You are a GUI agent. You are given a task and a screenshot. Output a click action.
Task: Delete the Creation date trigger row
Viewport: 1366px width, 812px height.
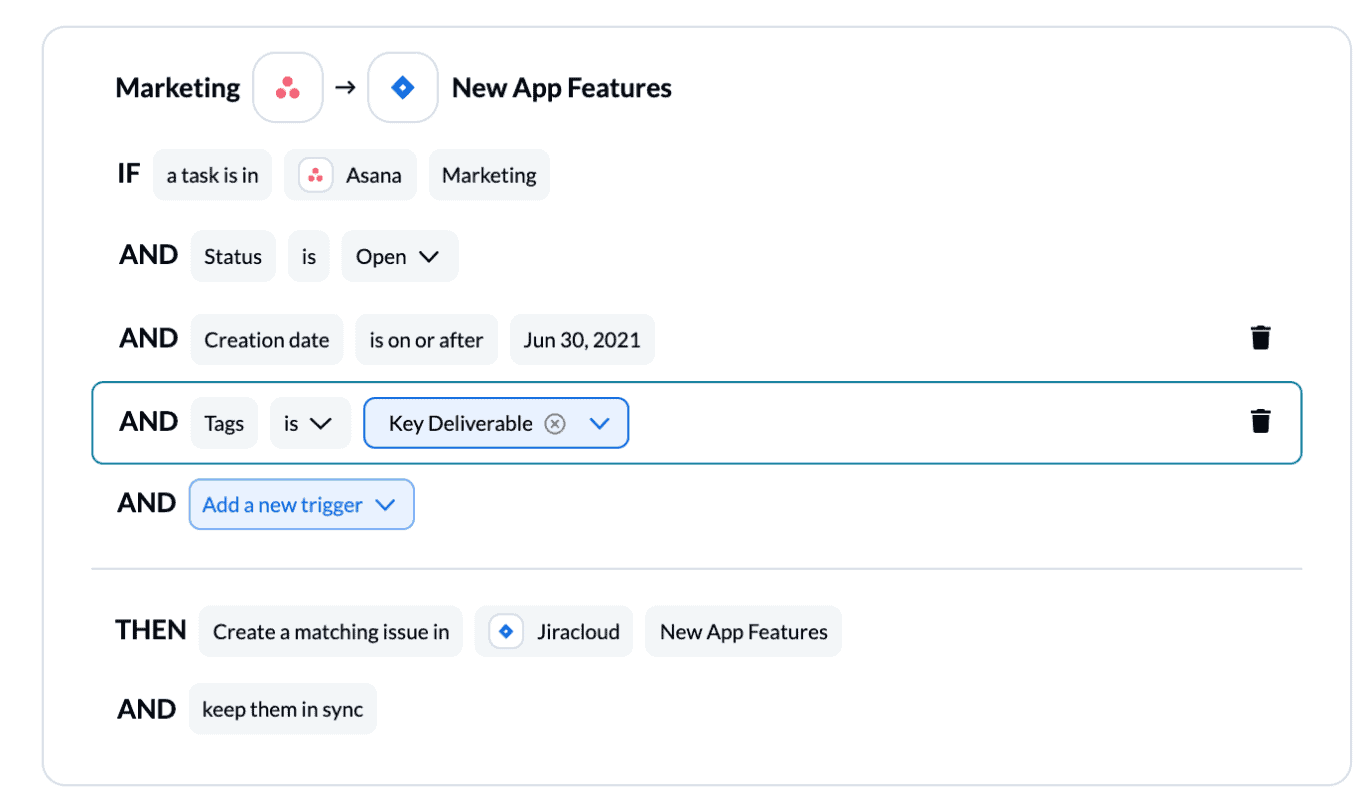click(1260, 338)
